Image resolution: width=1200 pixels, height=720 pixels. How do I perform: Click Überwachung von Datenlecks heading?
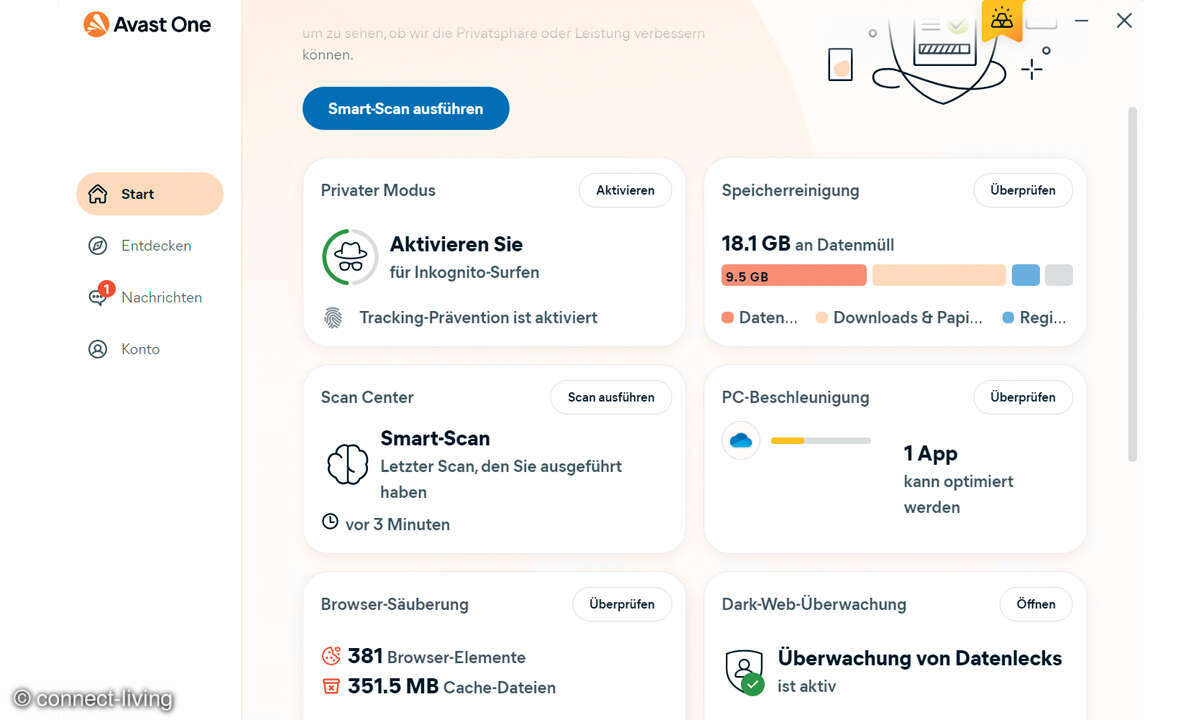pyautogui.click(x=920, y=658)
